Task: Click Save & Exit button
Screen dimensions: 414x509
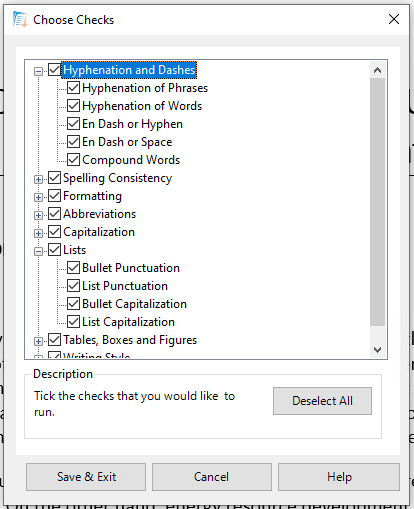Action: [x=86, y=477]
